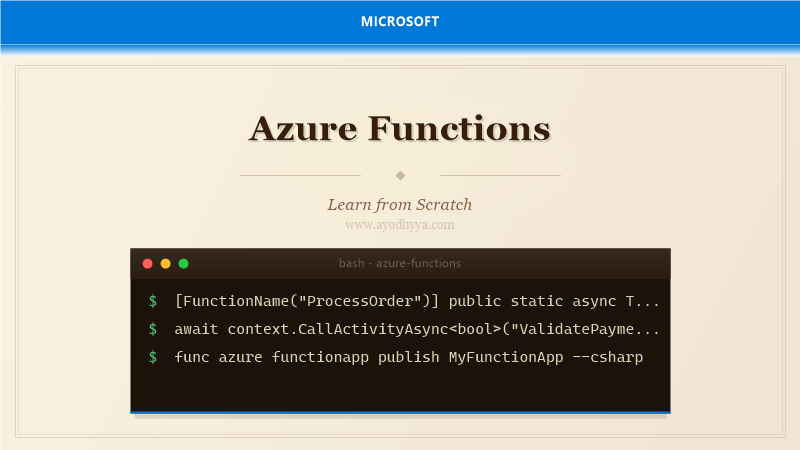Click the prompt symbol before FunctionName line
This screenshot has width=800, height=450.
tap(153, 301)
